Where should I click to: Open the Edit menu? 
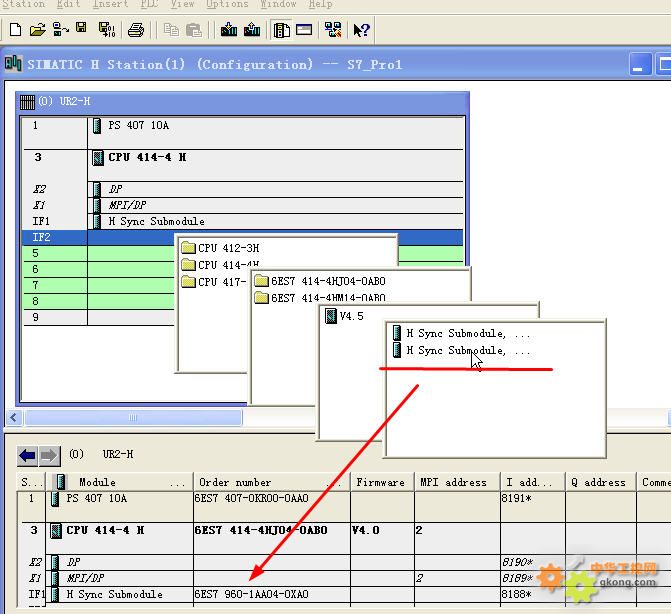click(68, 4)
